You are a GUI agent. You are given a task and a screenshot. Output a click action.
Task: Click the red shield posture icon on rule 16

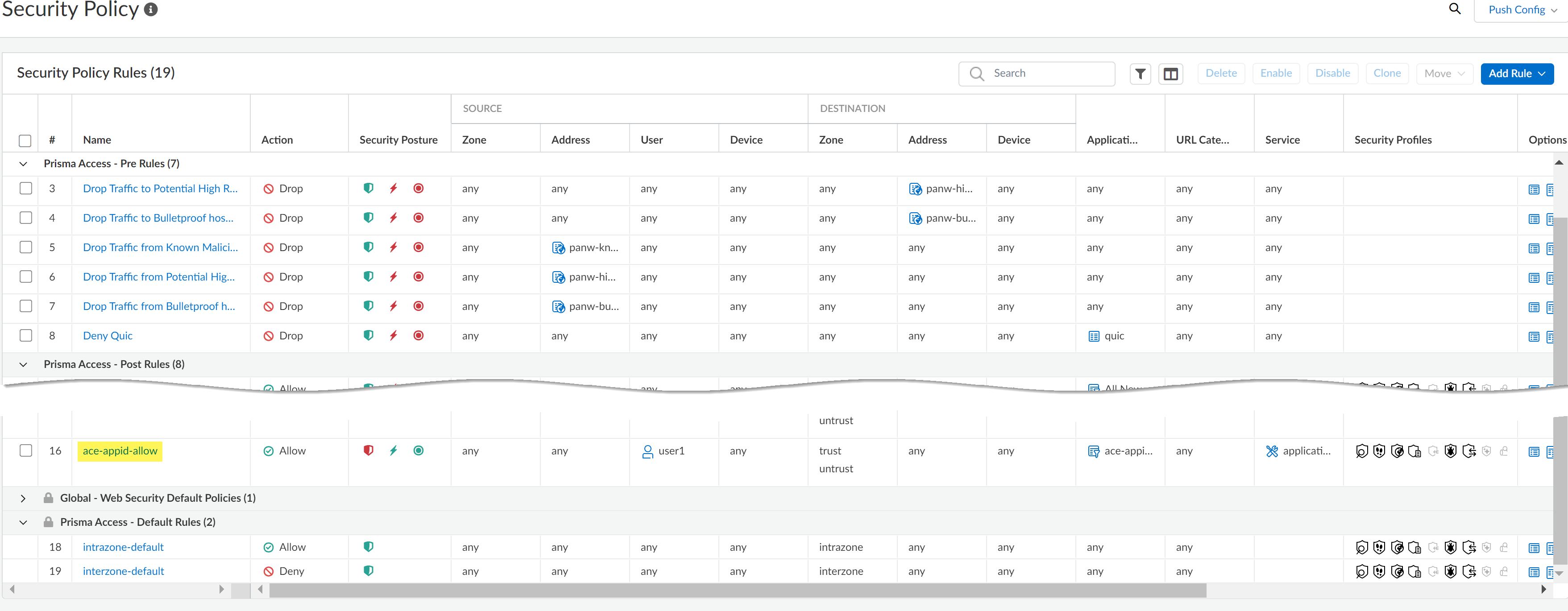coord(368,450)
